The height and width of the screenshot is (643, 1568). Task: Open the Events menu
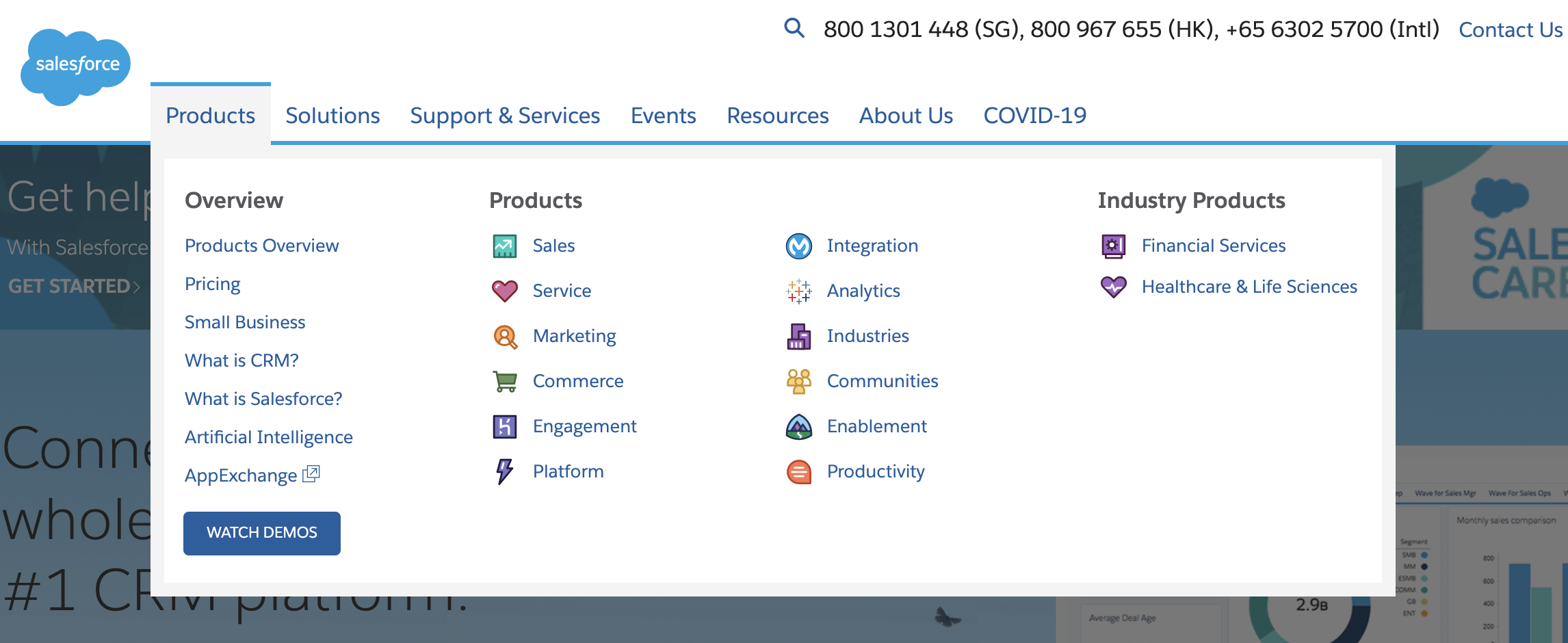[x=663, y=116]
